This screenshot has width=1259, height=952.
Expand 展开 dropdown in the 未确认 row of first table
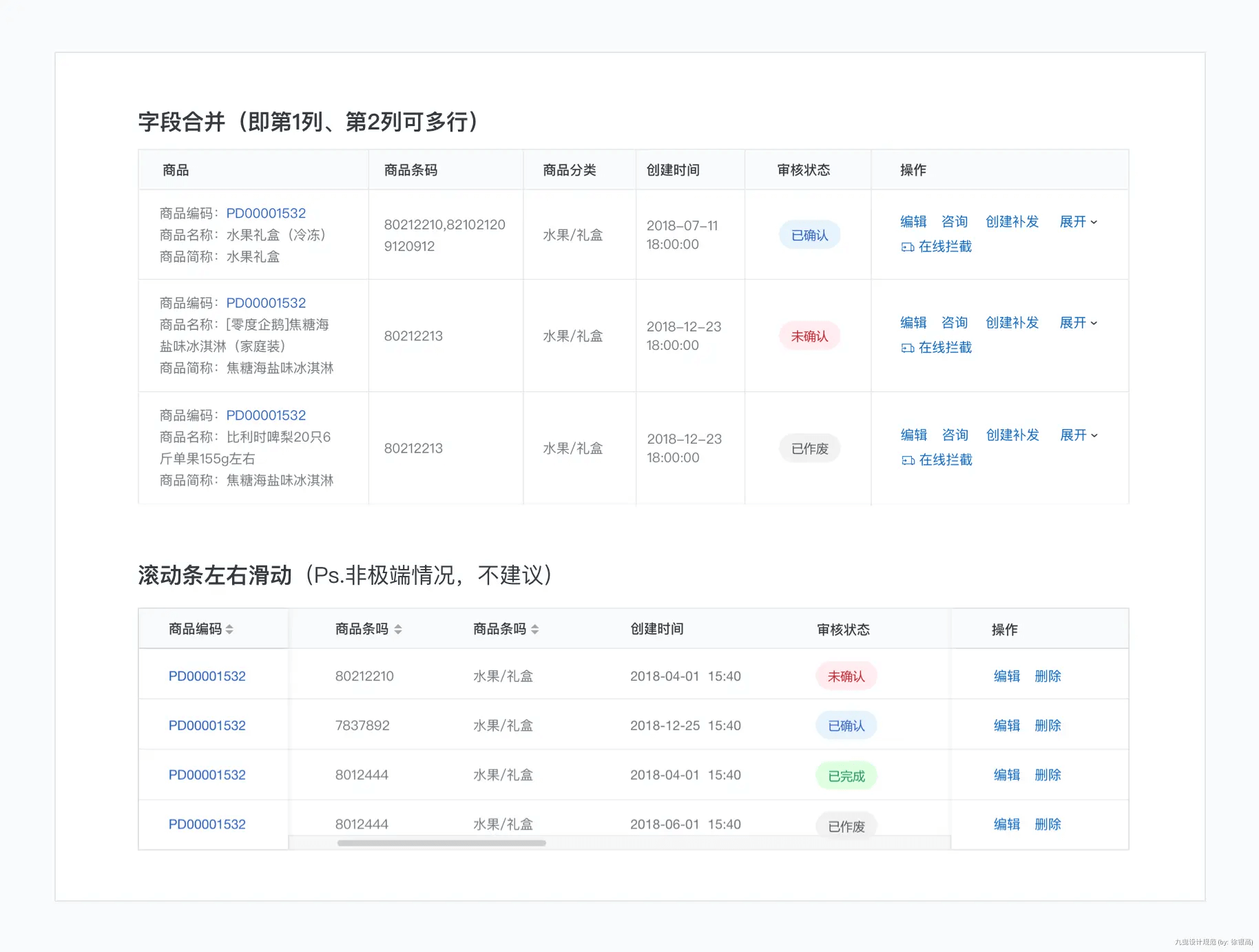pos(1079,323)
